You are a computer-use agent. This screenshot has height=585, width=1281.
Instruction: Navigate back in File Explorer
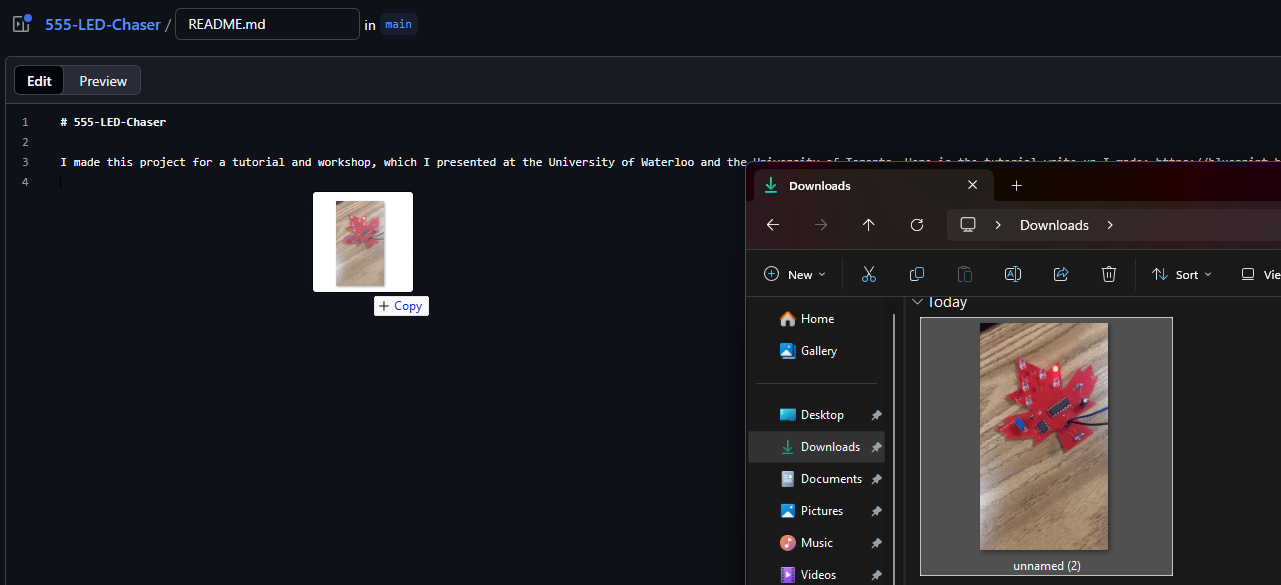772,225
